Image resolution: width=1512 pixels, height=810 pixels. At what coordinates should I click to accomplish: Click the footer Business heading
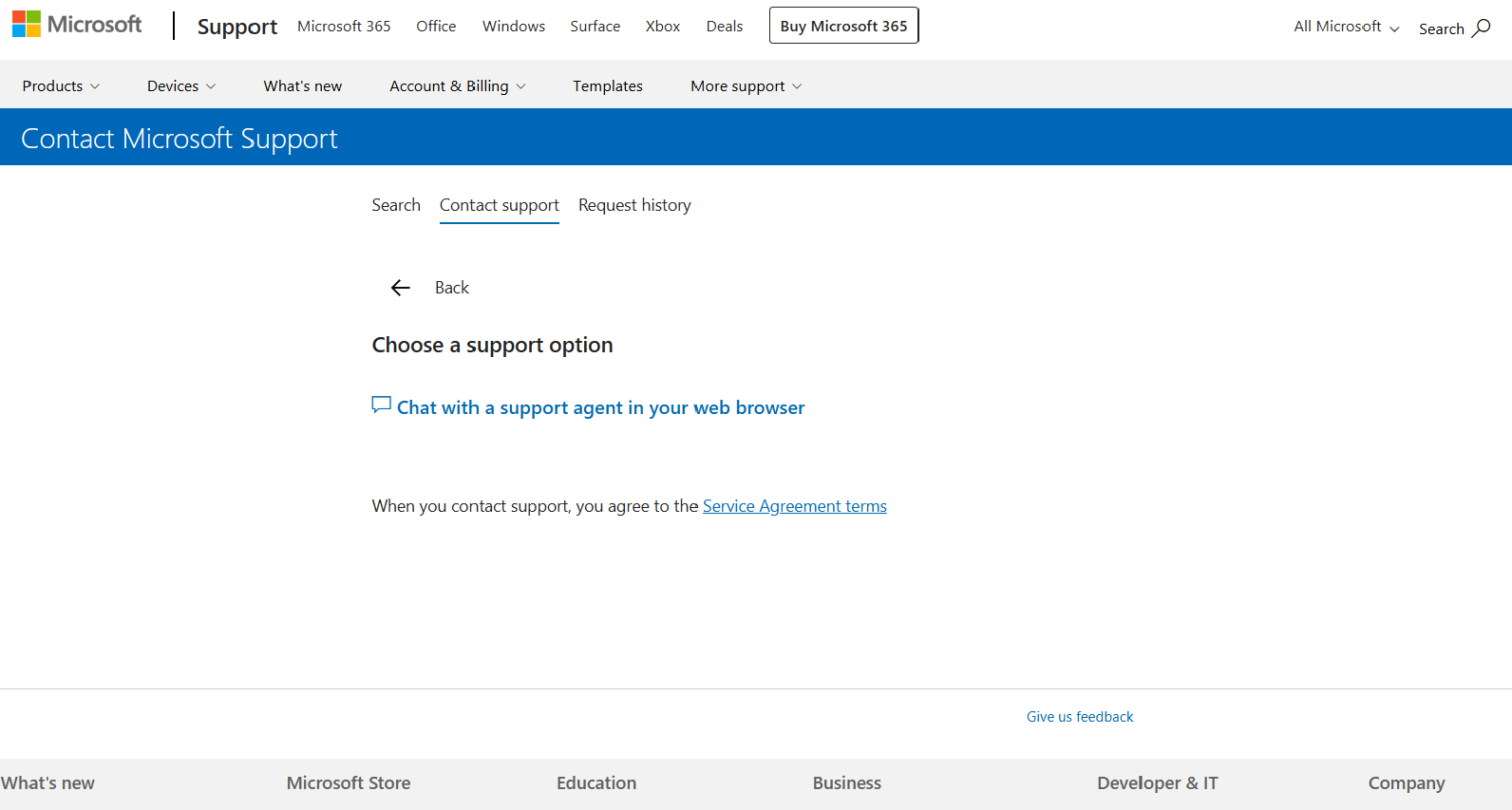coord(847,783)
